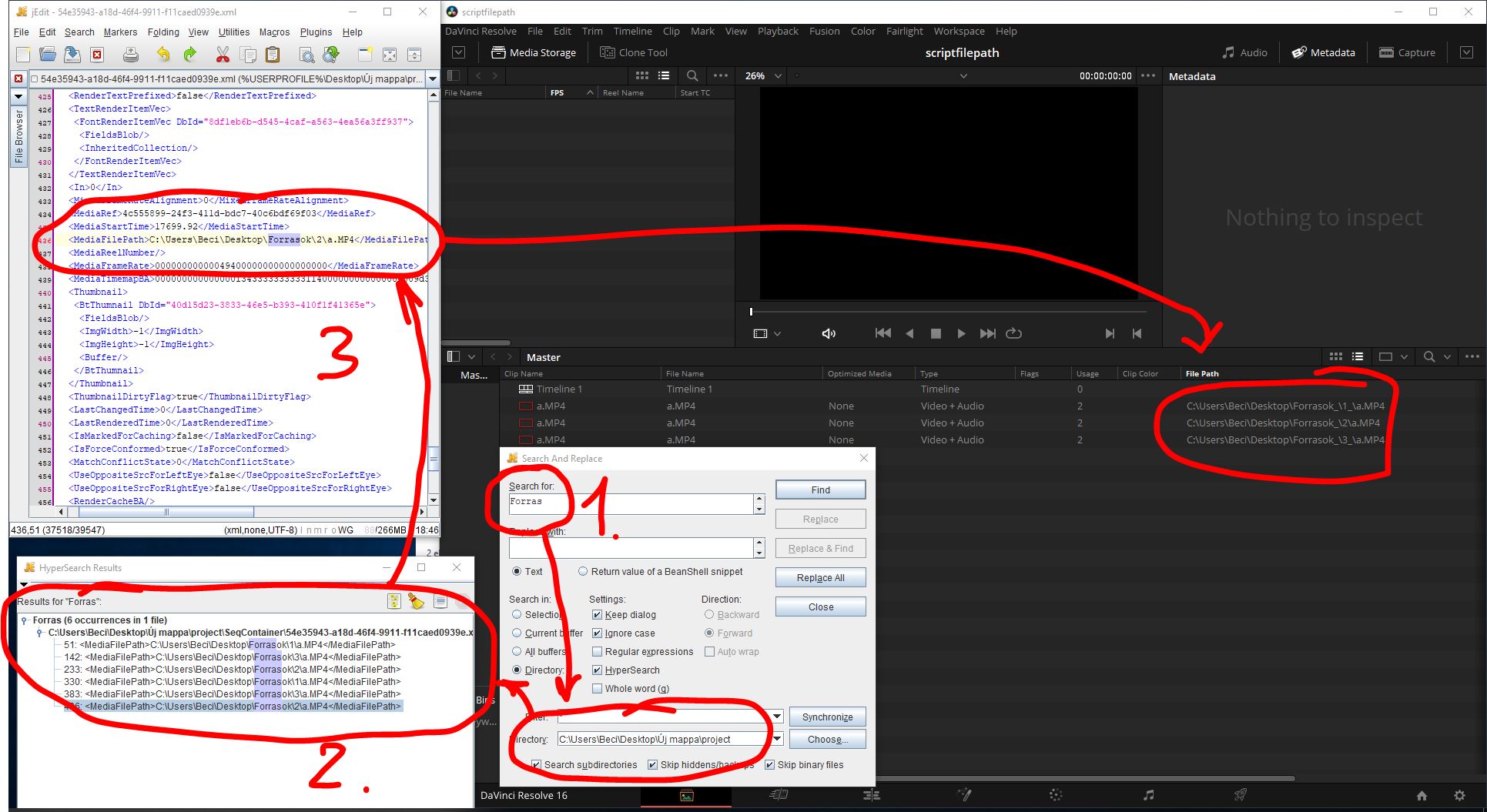
Task: Open the Color page icon in Resolve
Action: click(x=1056, y=795)
